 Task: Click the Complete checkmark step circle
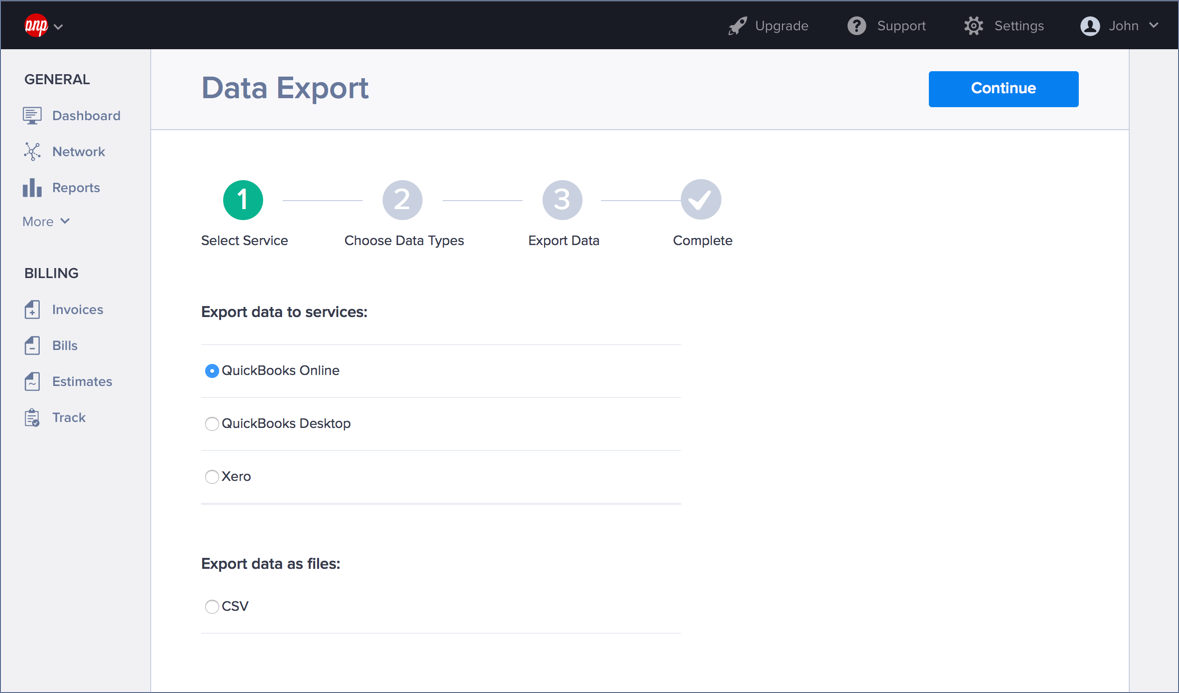click(x=701, y=200)
